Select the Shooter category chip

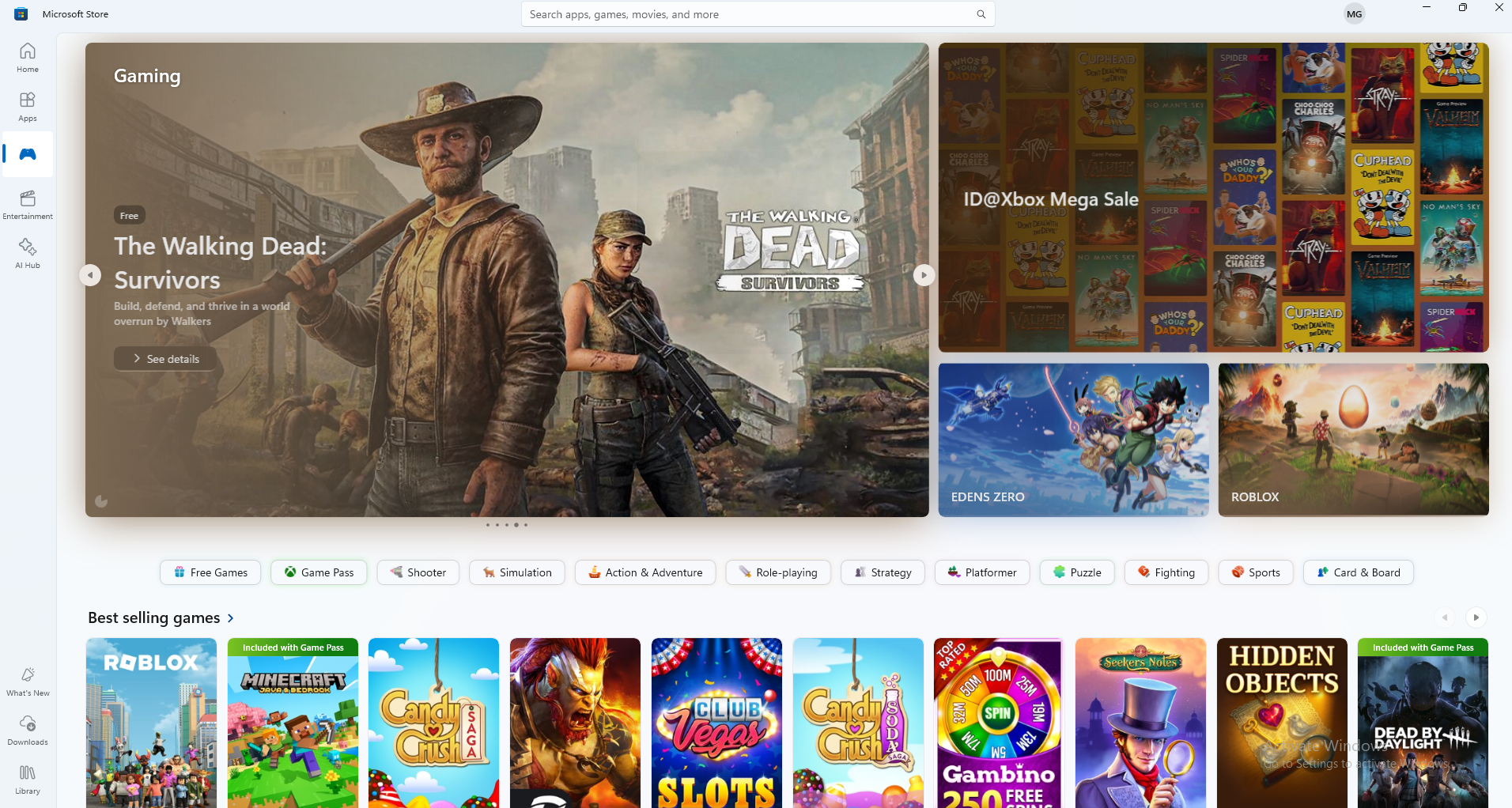418,572
